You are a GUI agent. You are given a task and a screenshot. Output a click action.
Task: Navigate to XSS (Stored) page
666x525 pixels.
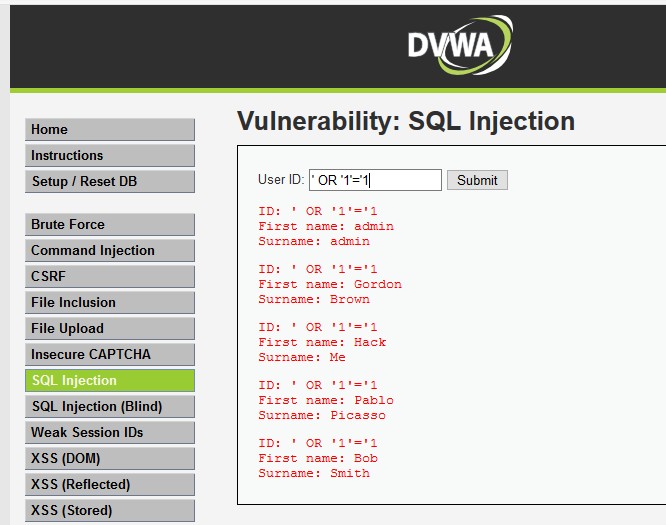coord(110,510)
